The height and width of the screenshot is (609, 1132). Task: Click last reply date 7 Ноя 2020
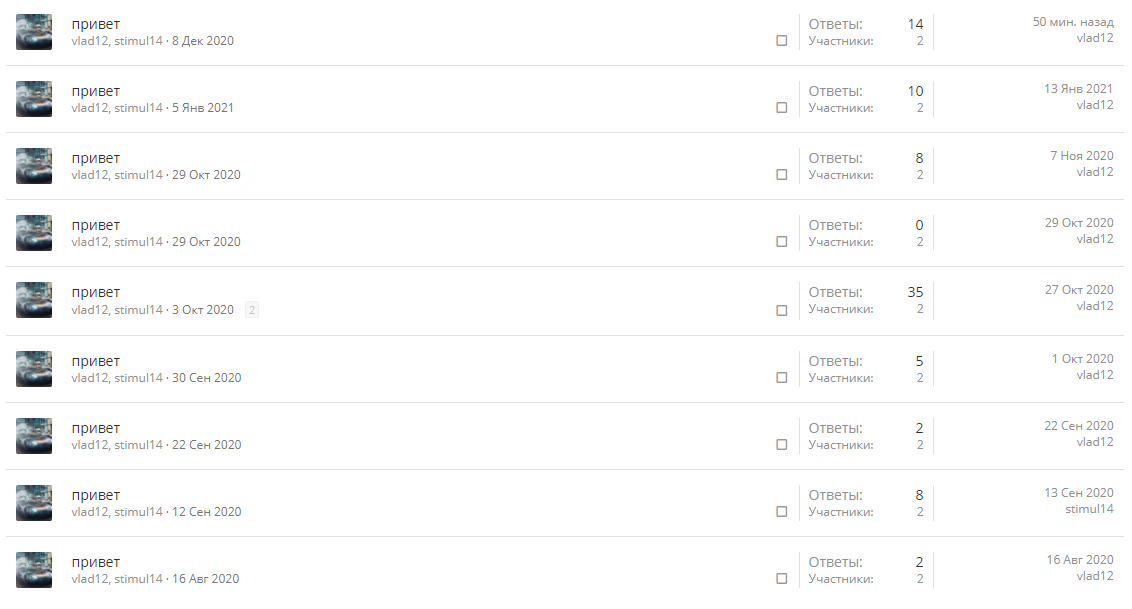[x=1081, y=156]
